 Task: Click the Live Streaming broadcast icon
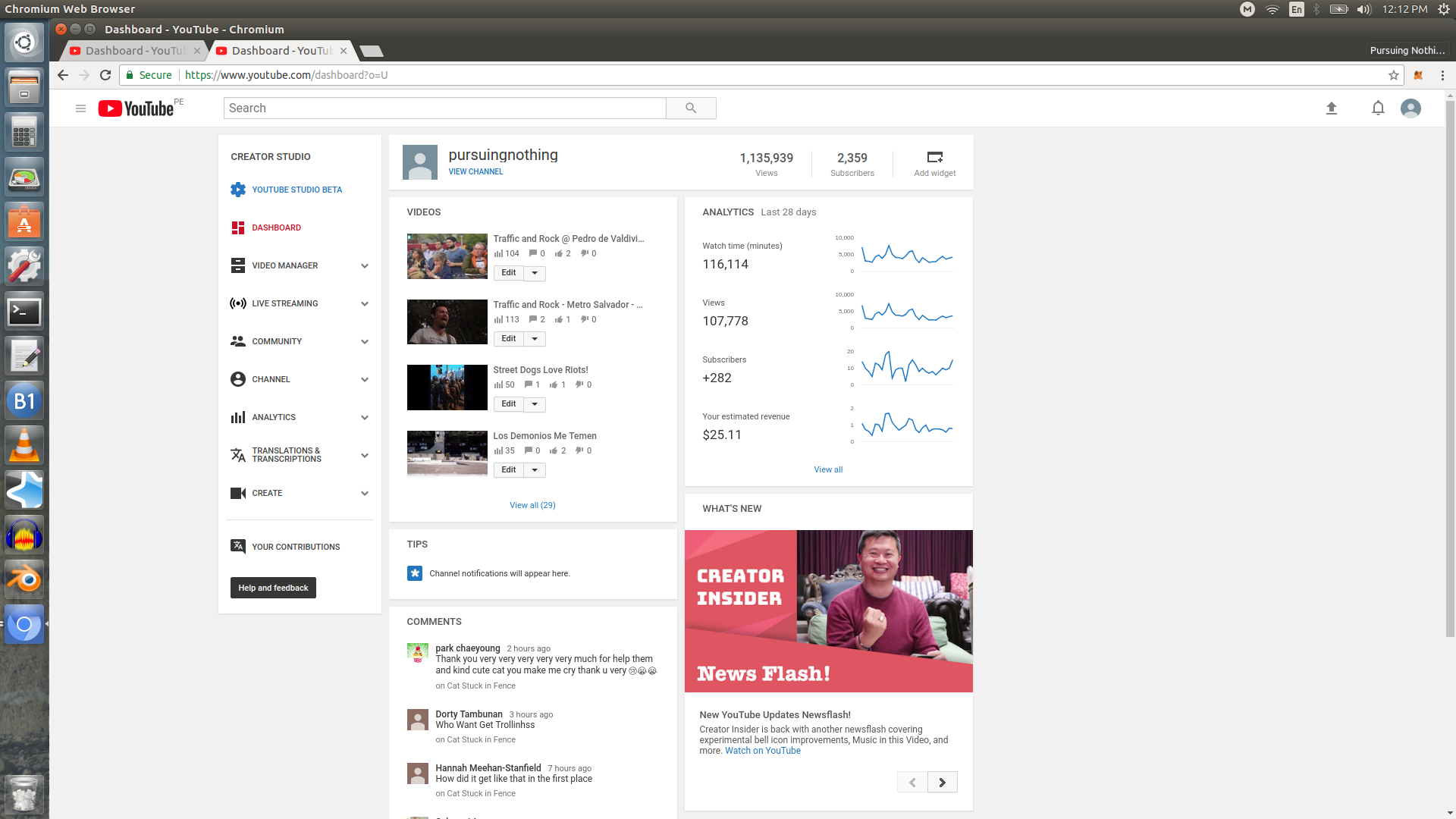(x=238, y=303)
